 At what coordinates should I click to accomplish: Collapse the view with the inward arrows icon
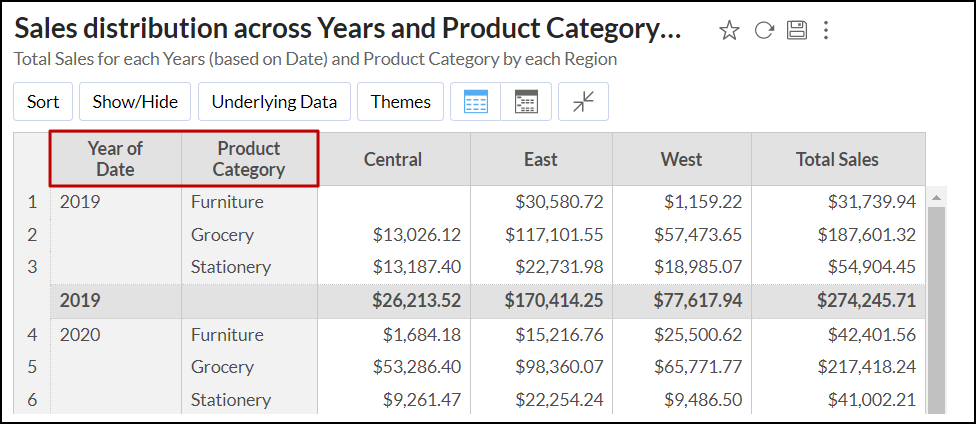(583, 102)
